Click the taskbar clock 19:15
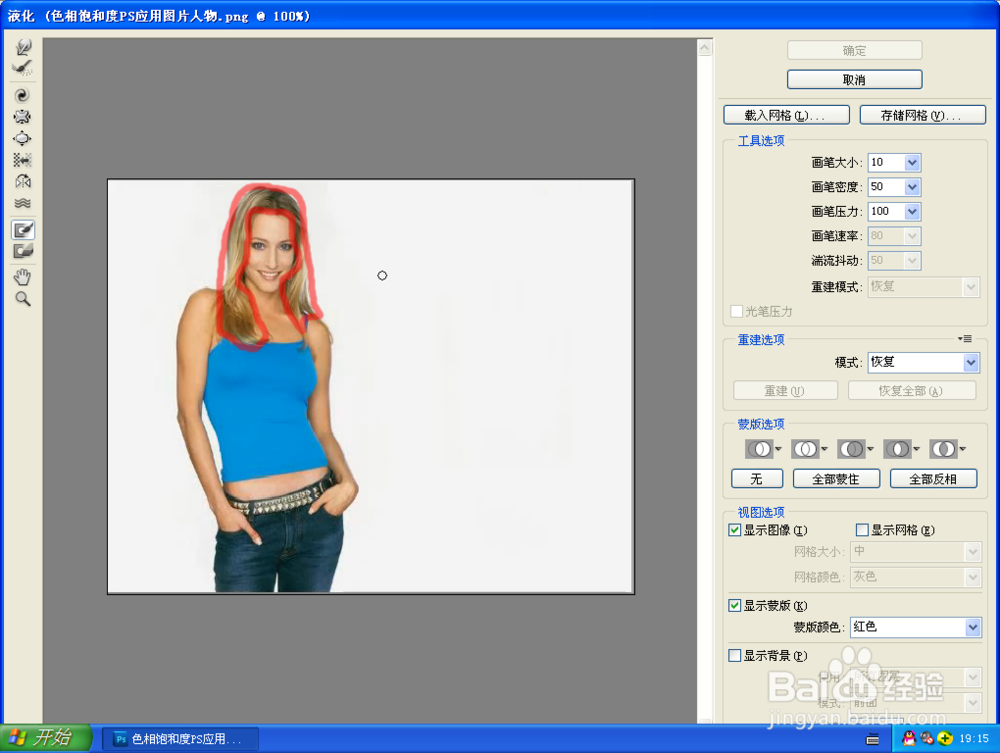Image resolution: width=1000 pixels, height=753 pixels. tap(974, 738)
